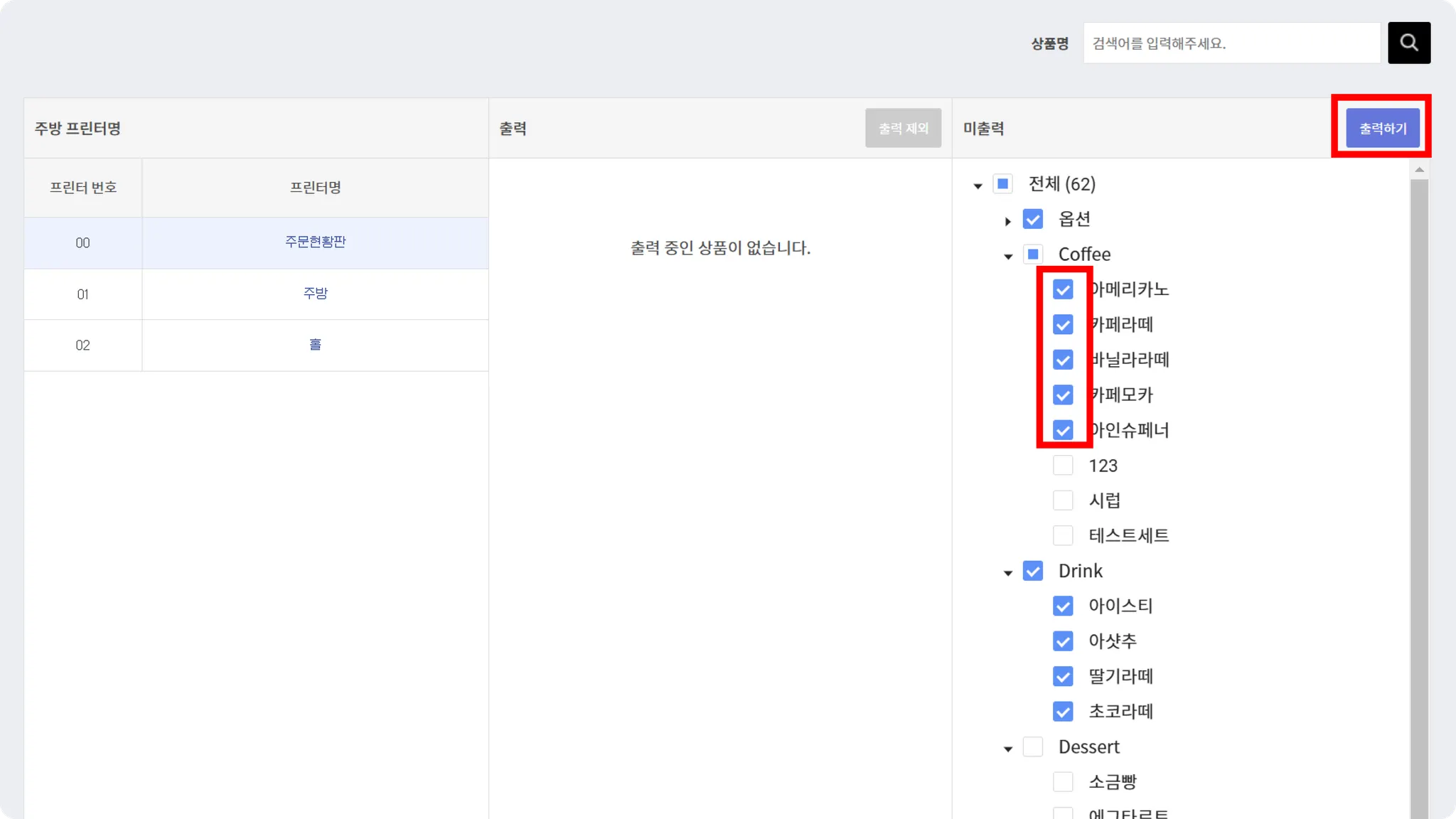Screen dimensions: 1456x819
Task: Check the 시럽 checkbox
Action: (x=1063, y=500)
